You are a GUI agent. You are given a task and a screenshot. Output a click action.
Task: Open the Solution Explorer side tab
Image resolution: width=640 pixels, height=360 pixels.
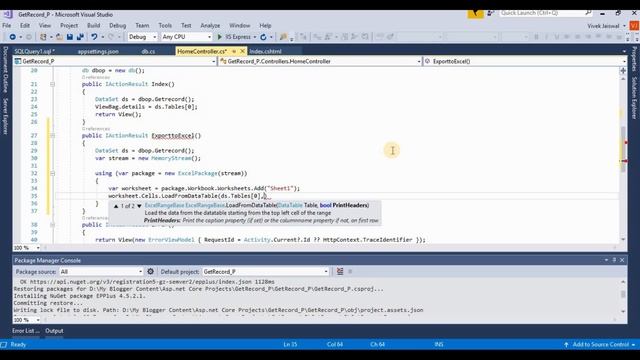pos(634,98)
